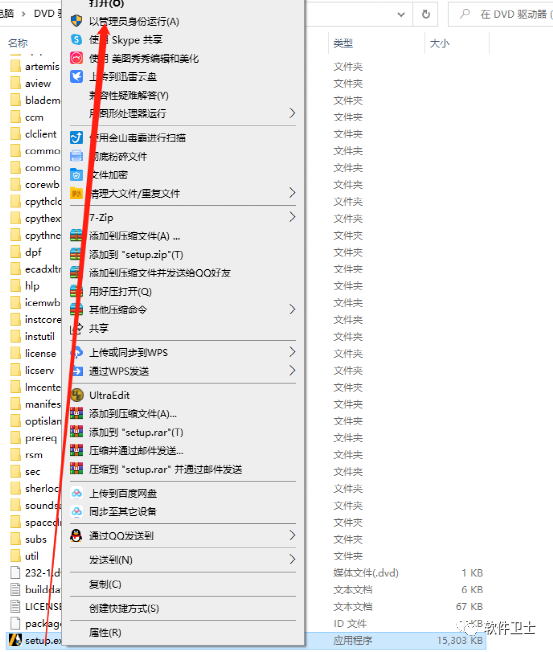Select the util folder
The image size is (553, 652).
[26, 556]
